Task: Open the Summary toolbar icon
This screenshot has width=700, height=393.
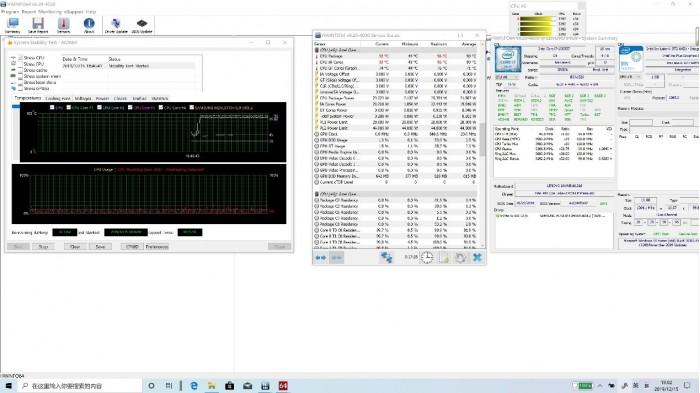Action: pyautogui.click(x=12, y=25)
